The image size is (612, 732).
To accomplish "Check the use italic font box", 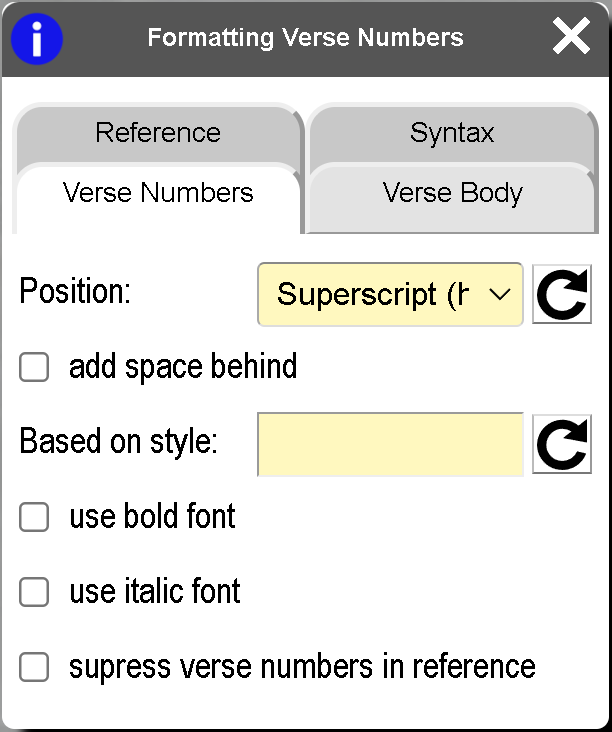I will (x=34, y=592).
